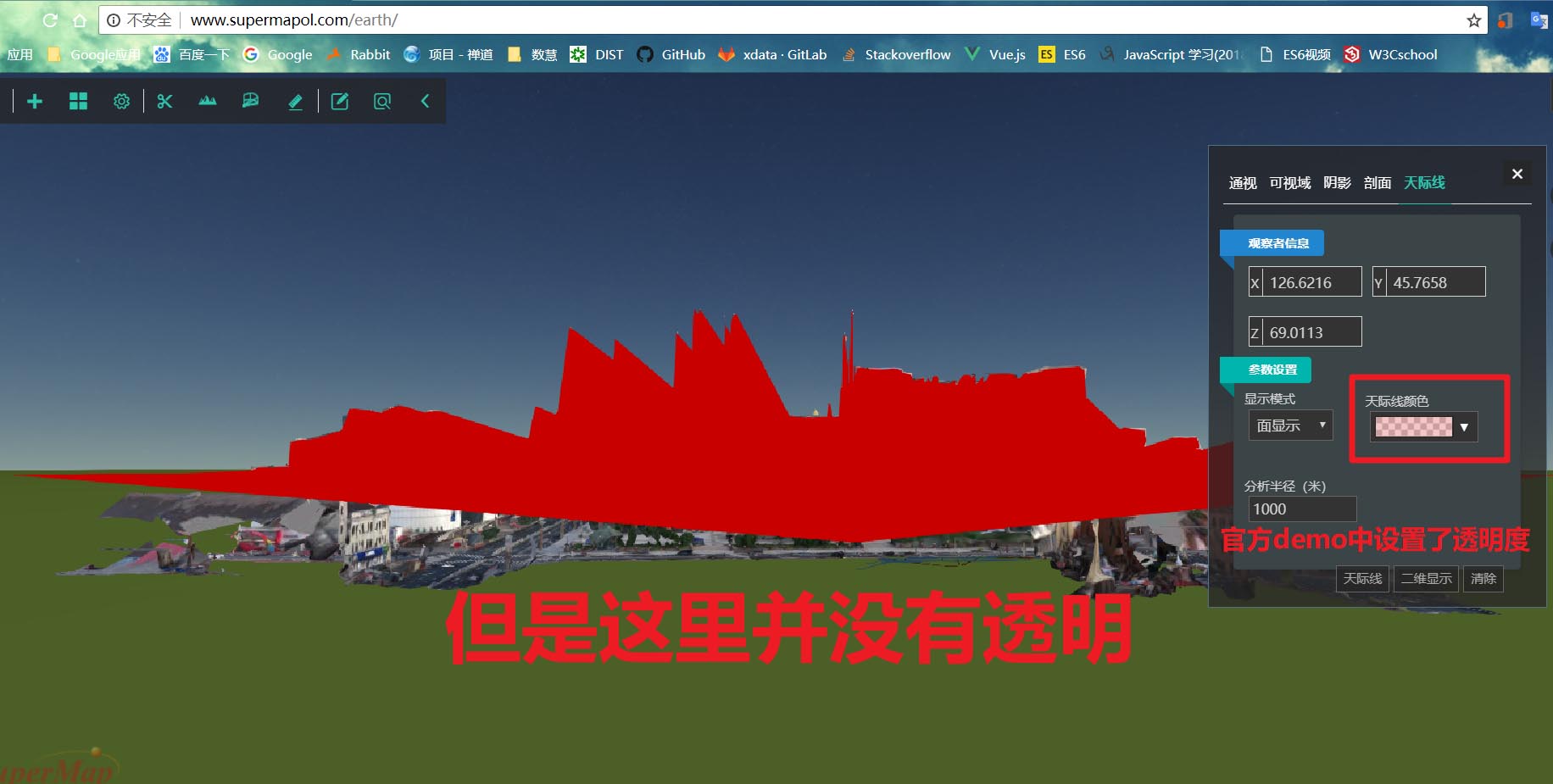Bookmark the page with the star icon

[1474, 20]
